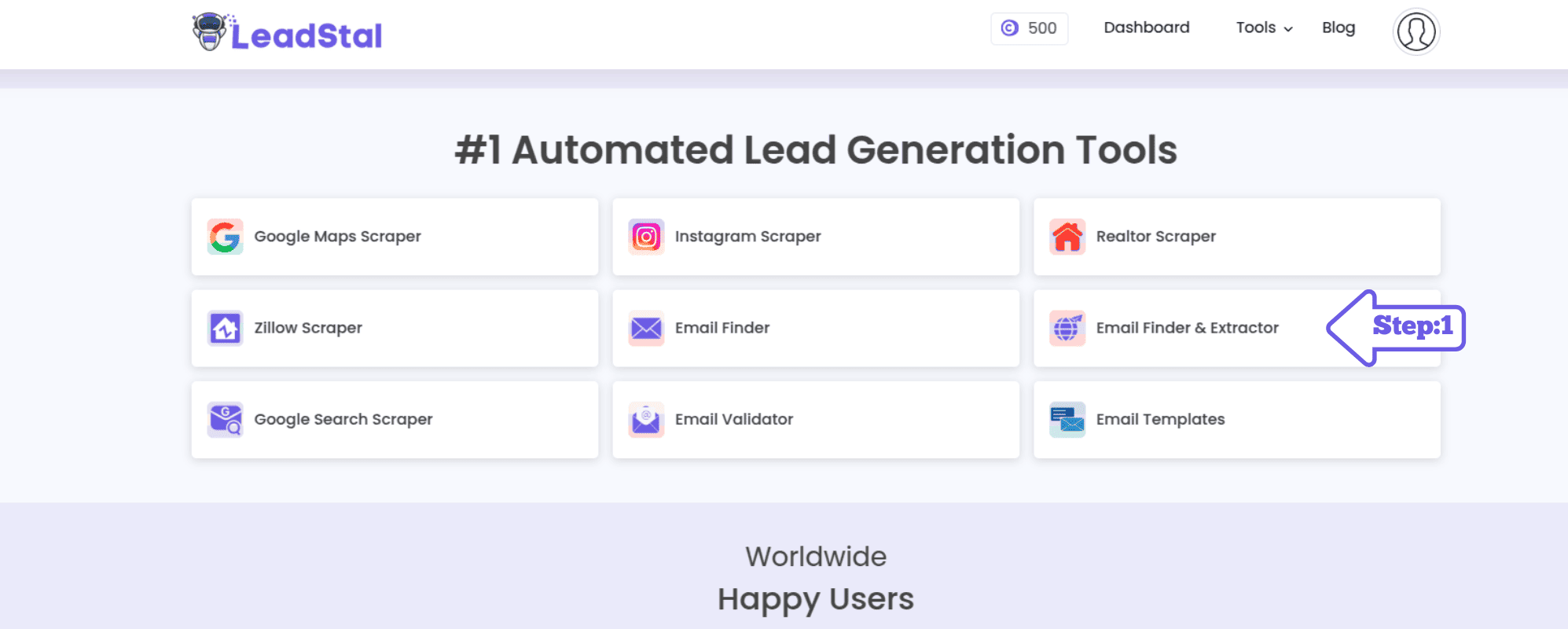Click the "Worldwide" text
The width and height of the screenshot is (1568, 629).
coord(816,557)
